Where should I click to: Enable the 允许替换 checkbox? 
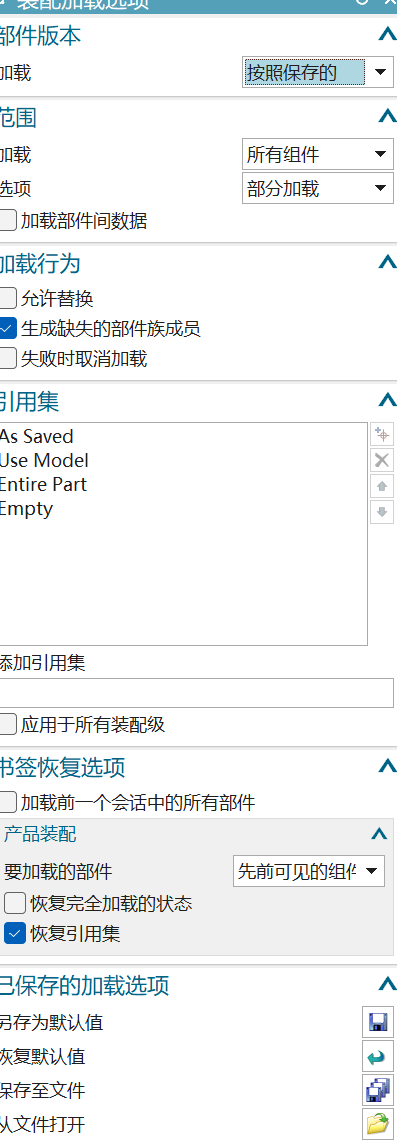(x=8, y=298)
